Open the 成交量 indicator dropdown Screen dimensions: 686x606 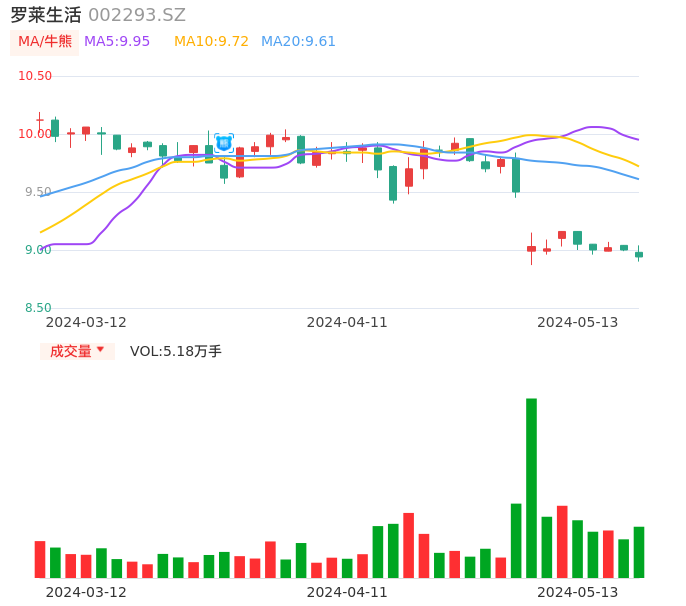(x=77, y=351)
